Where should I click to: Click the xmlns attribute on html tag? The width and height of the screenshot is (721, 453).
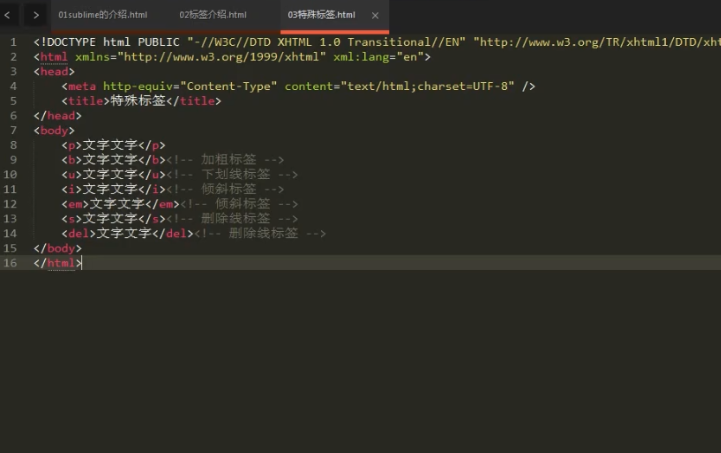[200, 57]
